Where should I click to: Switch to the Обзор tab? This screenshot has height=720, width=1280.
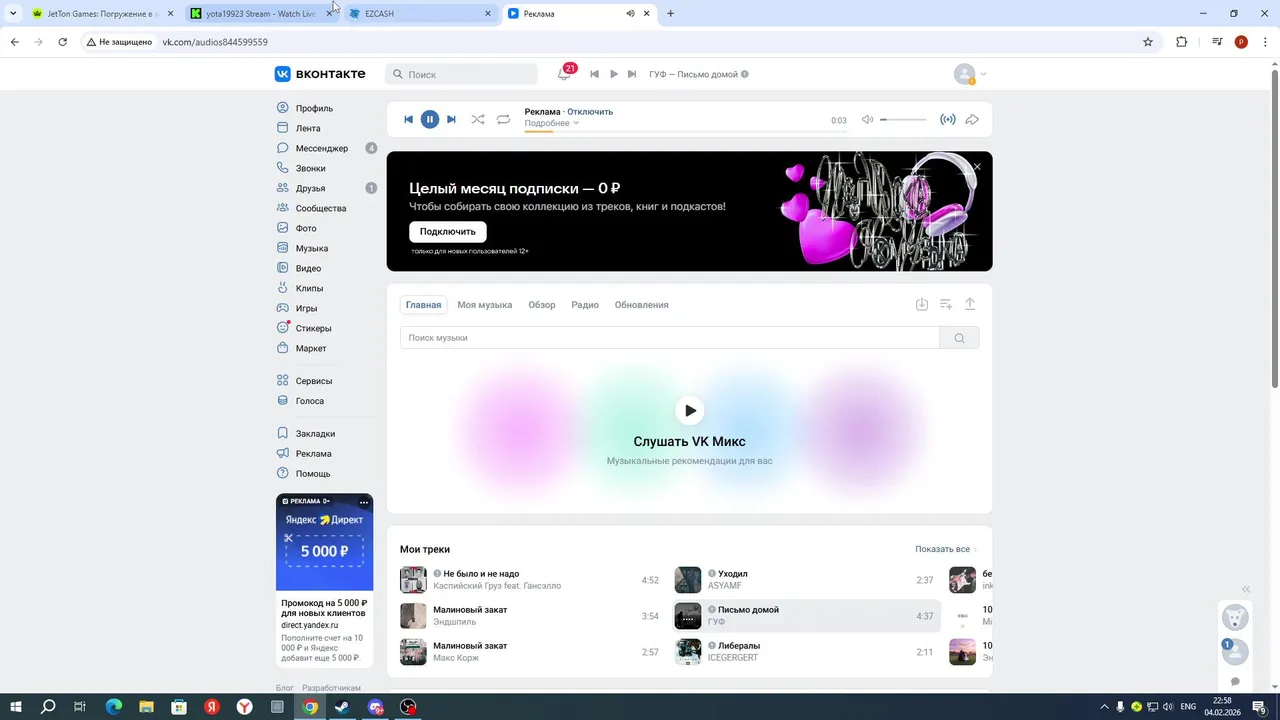pyautogui.click(x=542, y=305)
